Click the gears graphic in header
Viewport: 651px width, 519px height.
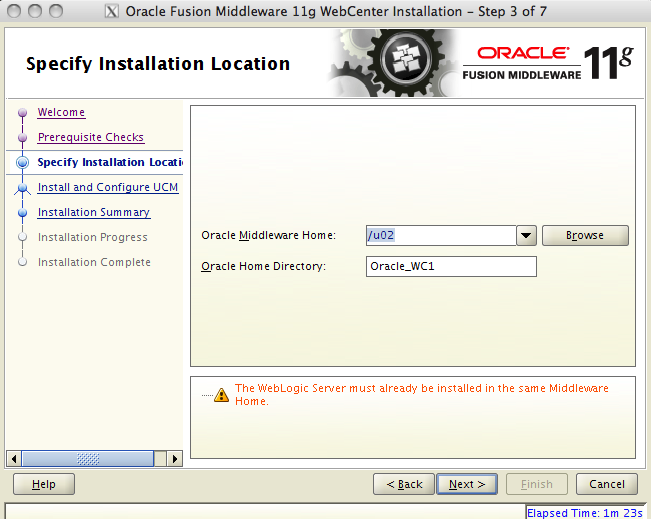(x=392, y=62)
